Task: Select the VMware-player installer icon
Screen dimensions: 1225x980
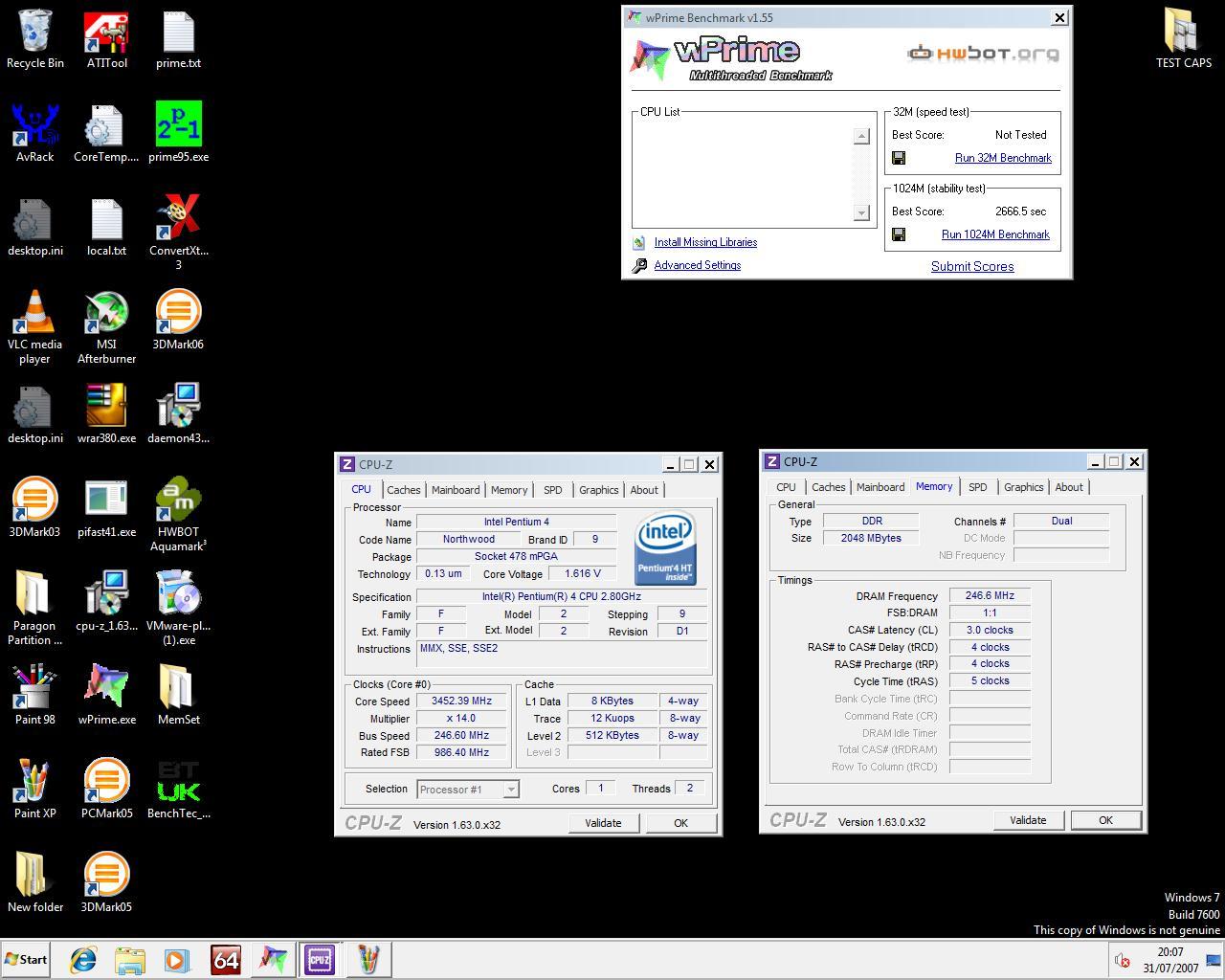Action: (178, 609)
